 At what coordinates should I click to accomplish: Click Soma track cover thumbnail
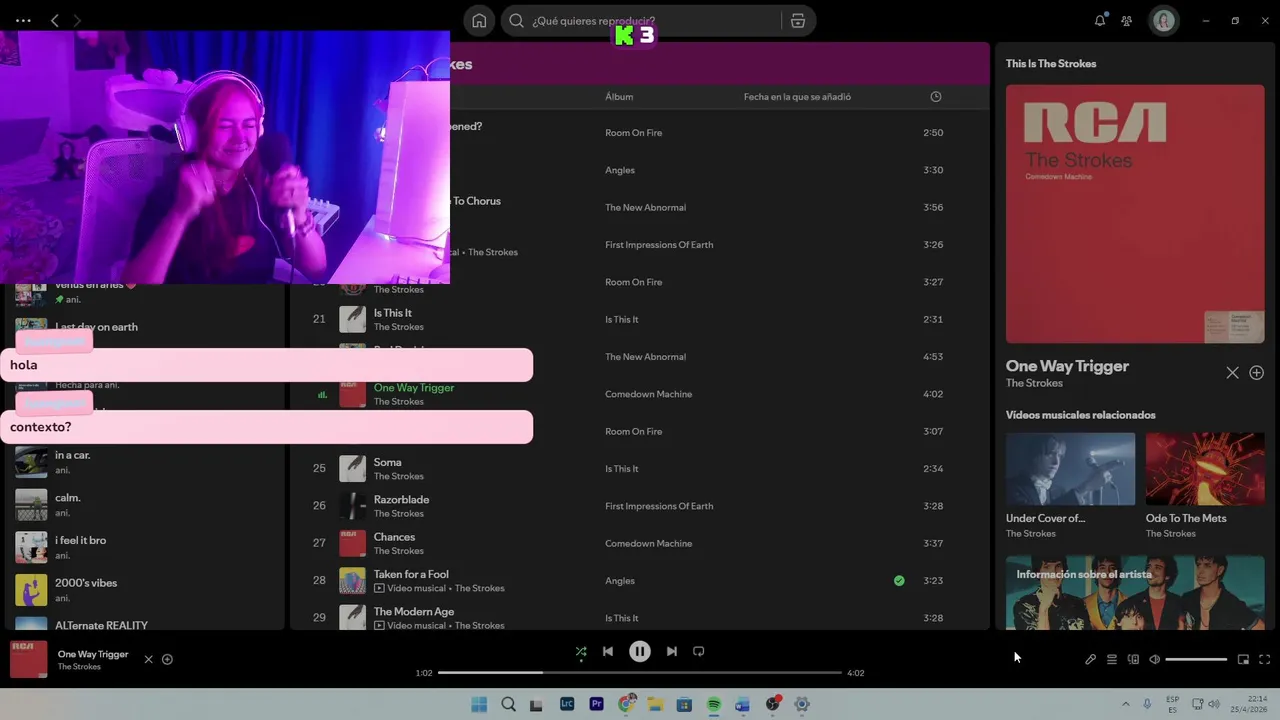[352, 468]
